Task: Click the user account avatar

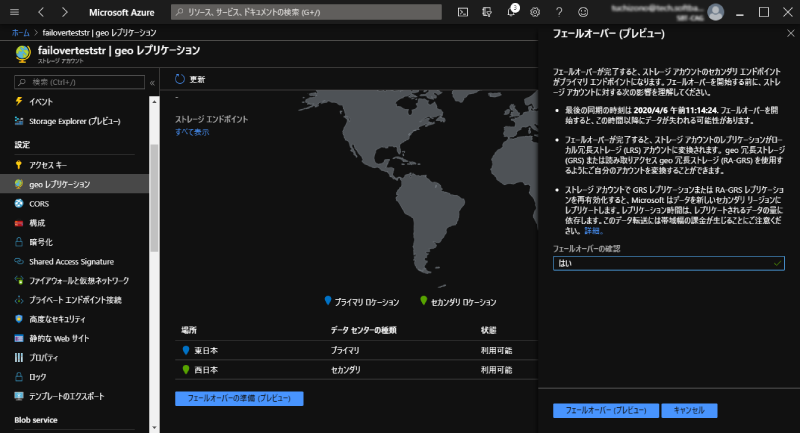Action: [x=715, y=12]
